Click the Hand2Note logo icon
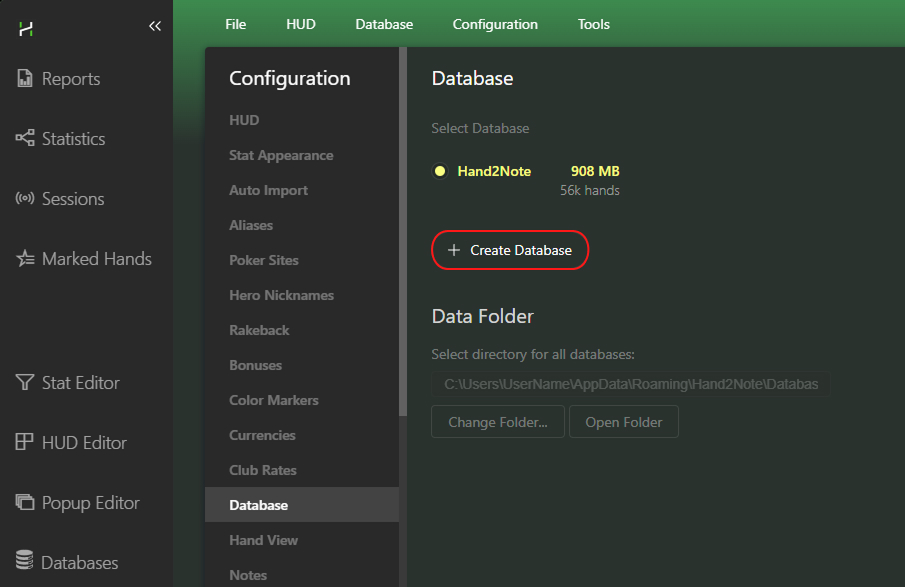This screenshot has height=587, width=905. click(x=25, y=28)
